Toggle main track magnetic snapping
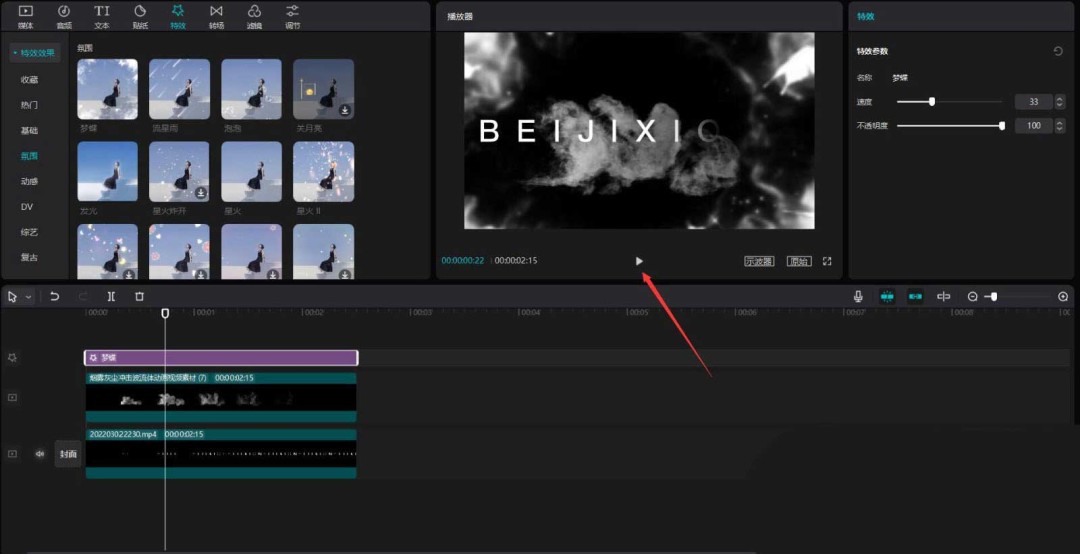Image resolution: width=1080 pixels, height=554 pixels. coord(887,297)
